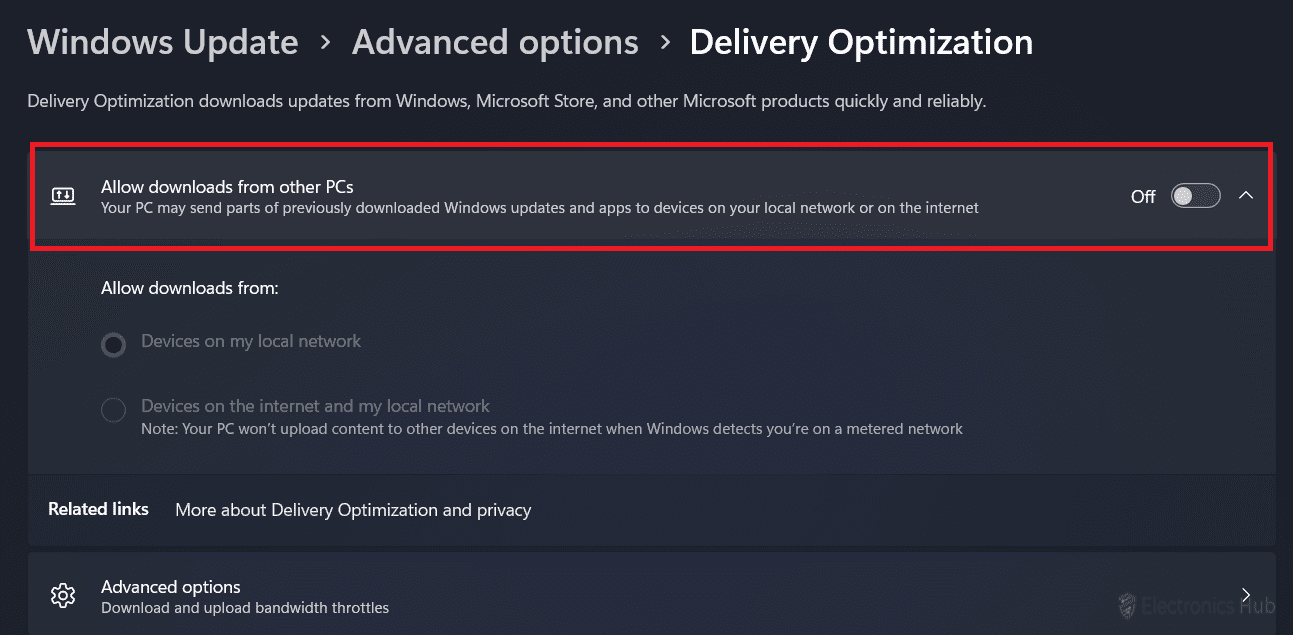Navigate to Advanced options in the breadcrumb
The width and height of the screenshot is (1293, 635).
[x=495, y=42]
